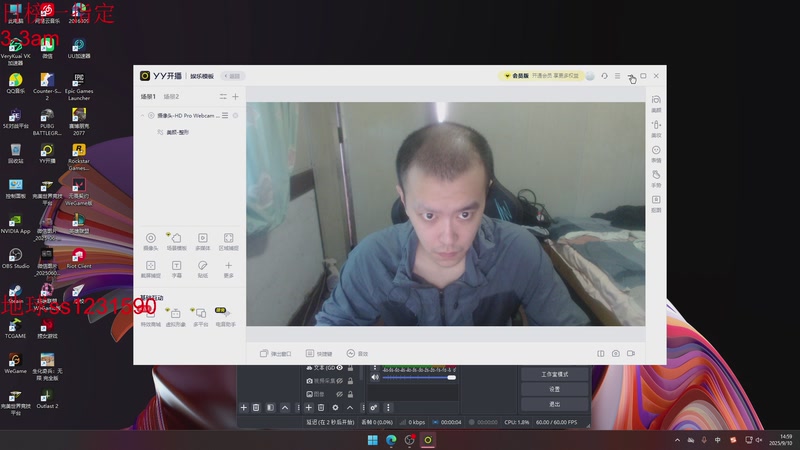Click the screenshot camera icon below preview
Viewport: 800px width, 450px height.
pyautogui.click(x=616, y=354)
